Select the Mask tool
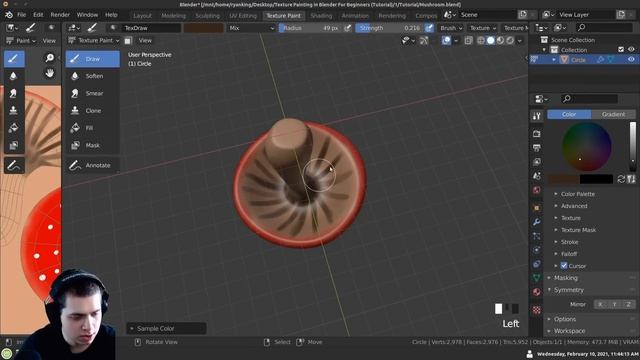Screen dimensions: 640x360 [93, 145]
